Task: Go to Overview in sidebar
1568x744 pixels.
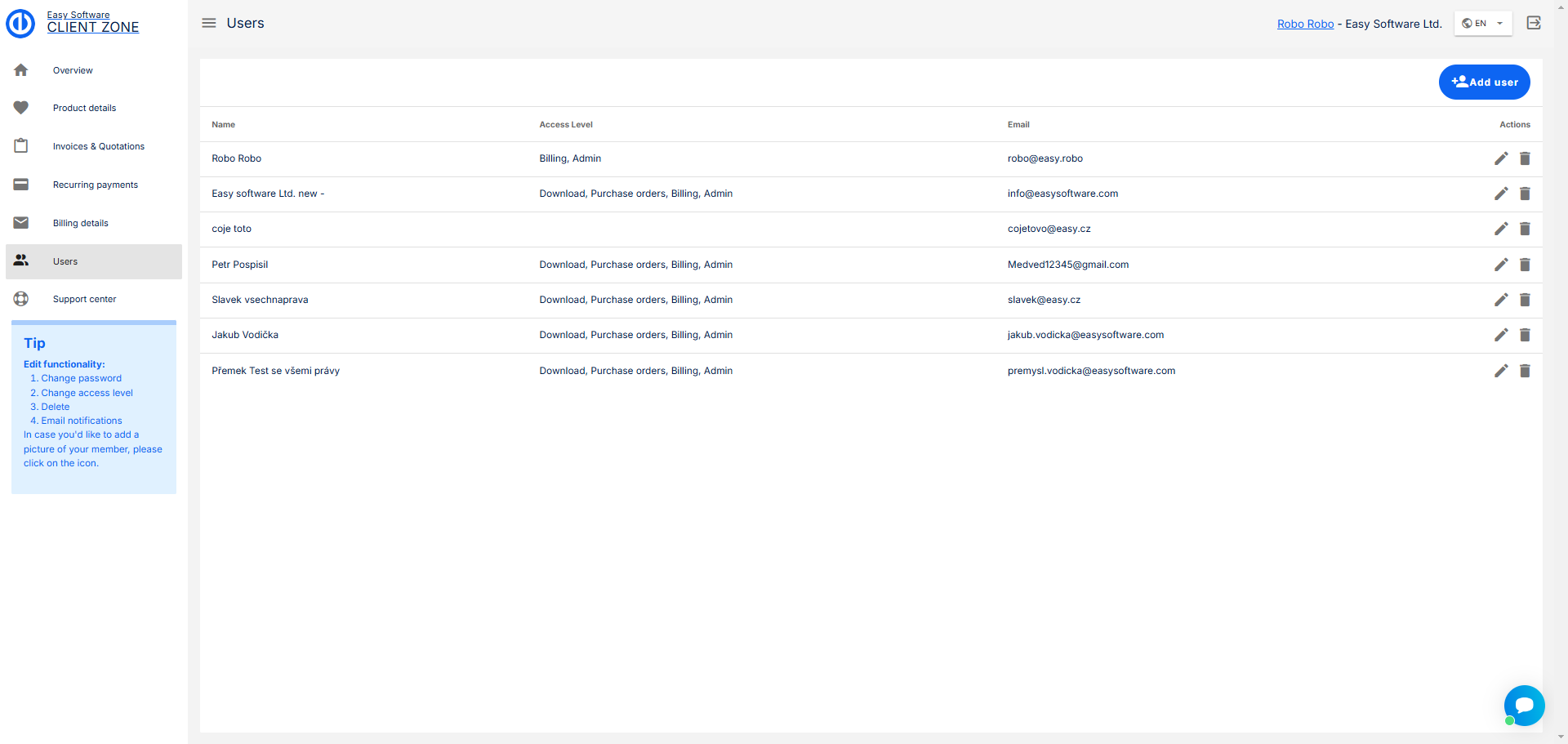Action: tap(73, 70)
